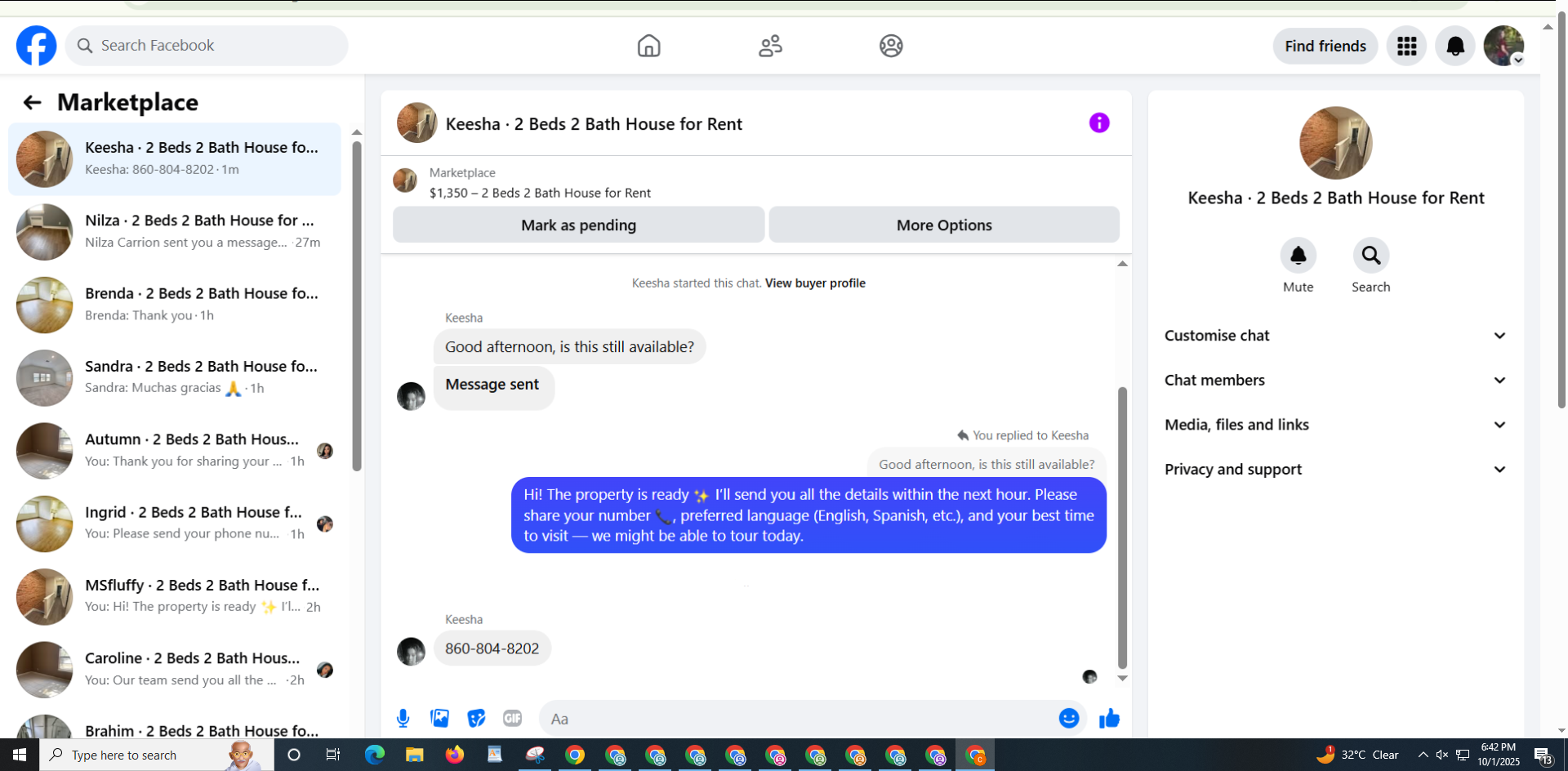Expand Customise chat section
1568x771 pixels.
[x=1335, y=336]
